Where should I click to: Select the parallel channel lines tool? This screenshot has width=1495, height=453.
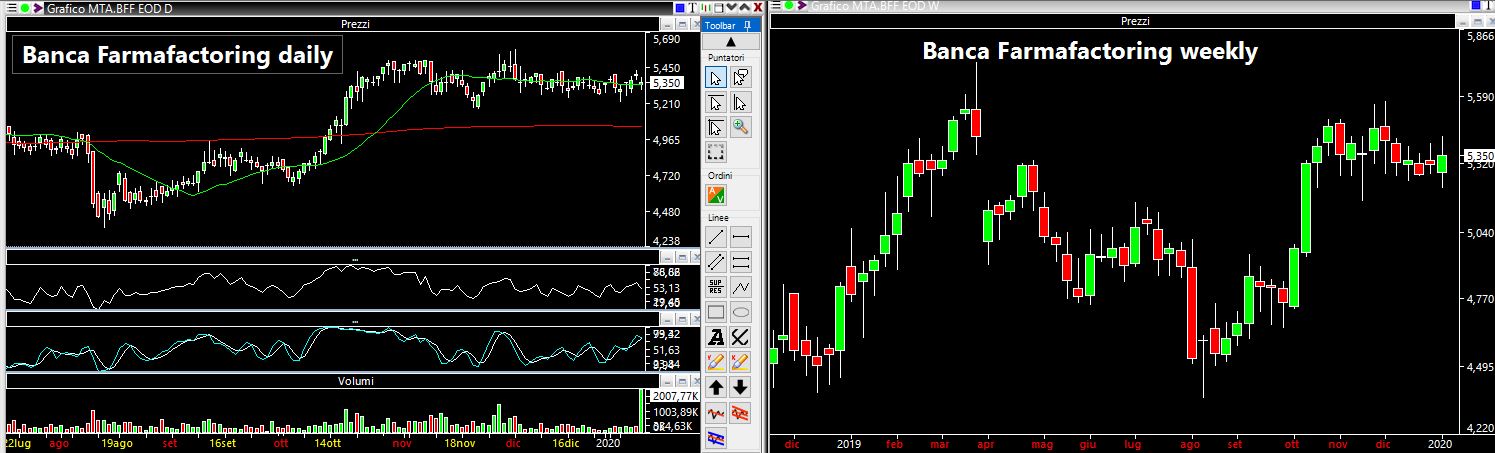coord(716,262)
